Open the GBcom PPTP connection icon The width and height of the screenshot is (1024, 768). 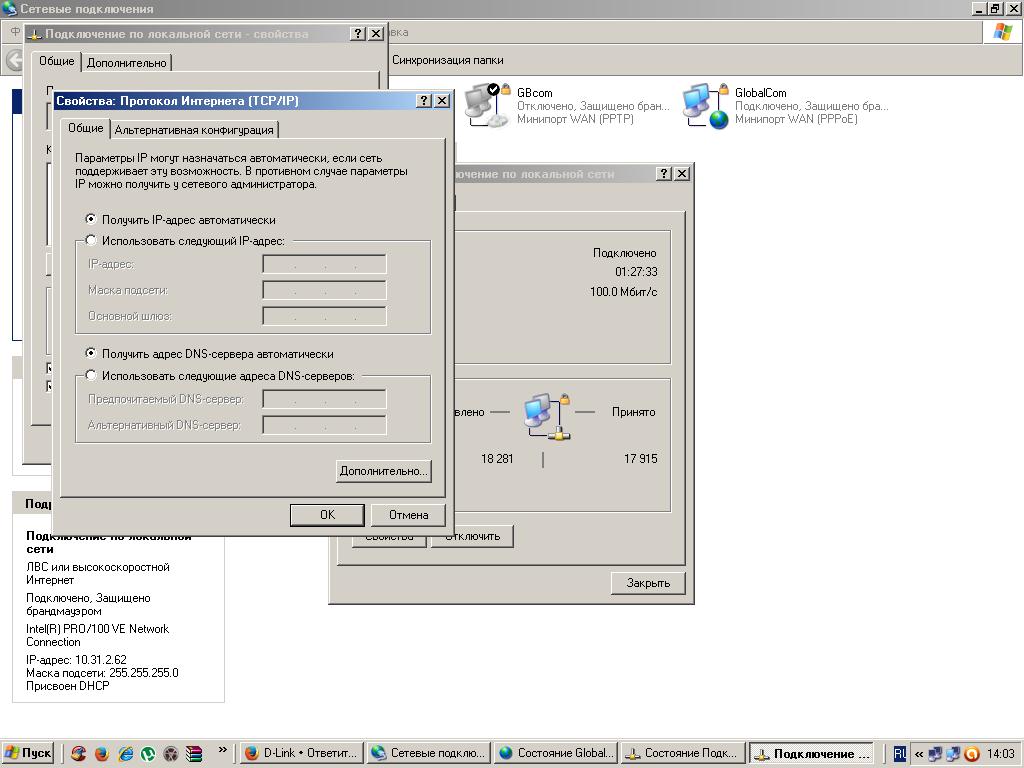[x=487, y=104]
